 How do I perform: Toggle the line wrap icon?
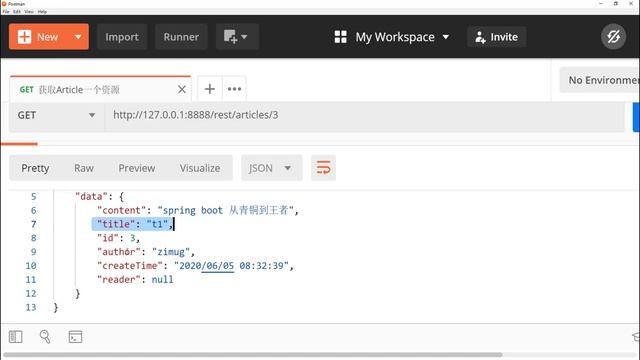pos(323,168)
